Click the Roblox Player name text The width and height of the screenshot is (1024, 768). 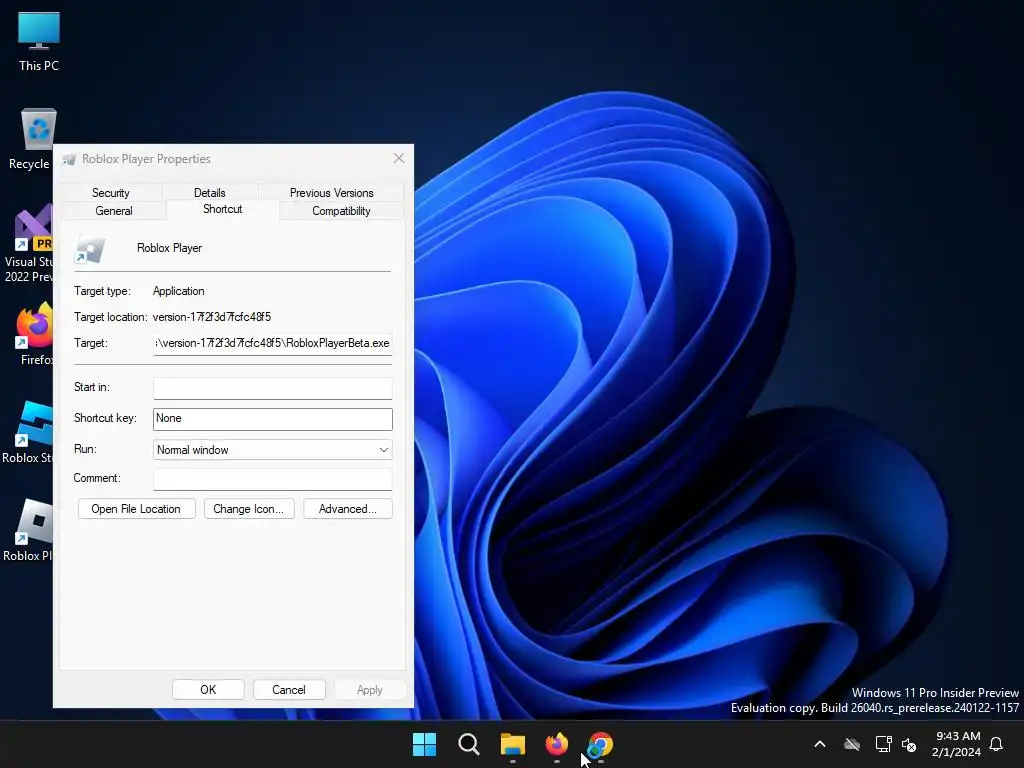tap(169, 248)
